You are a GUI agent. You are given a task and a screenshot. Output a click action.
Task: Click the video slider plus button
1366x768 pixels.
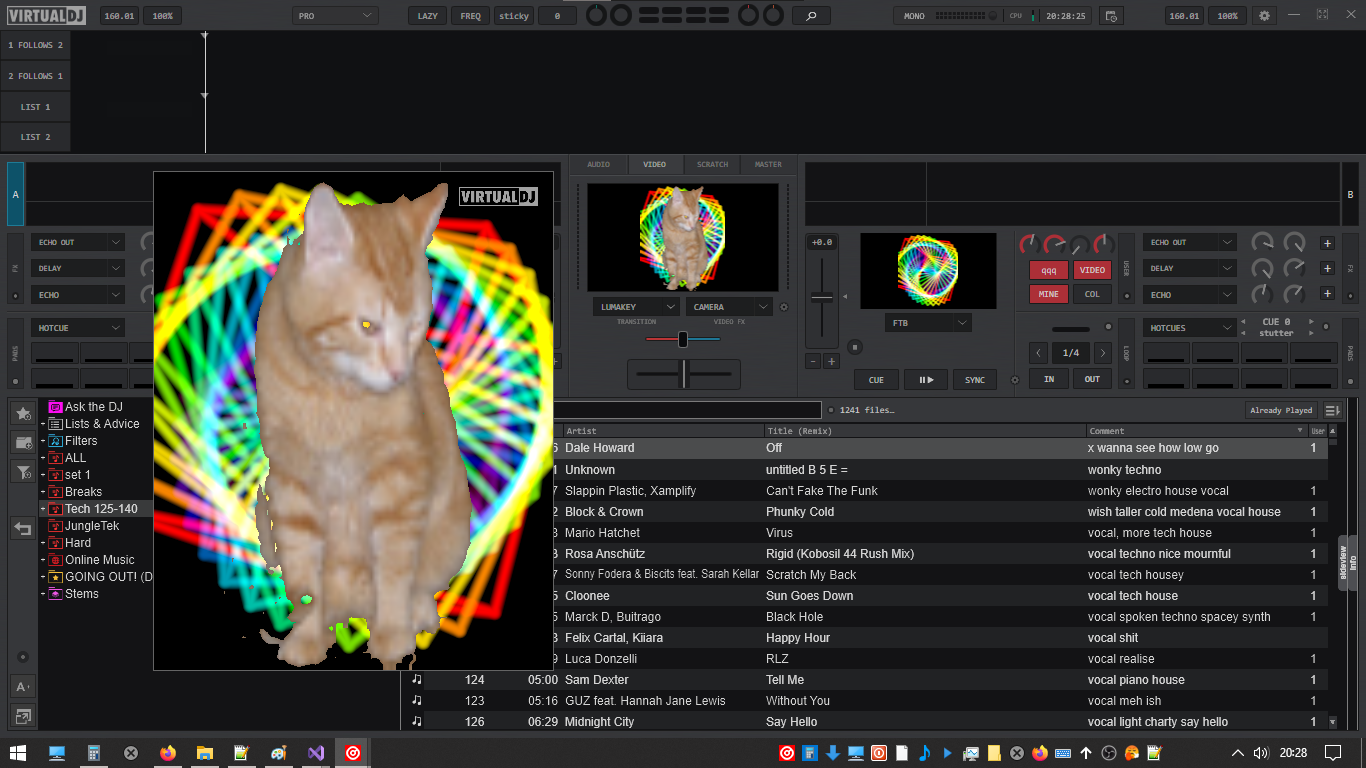pos(831,361)
